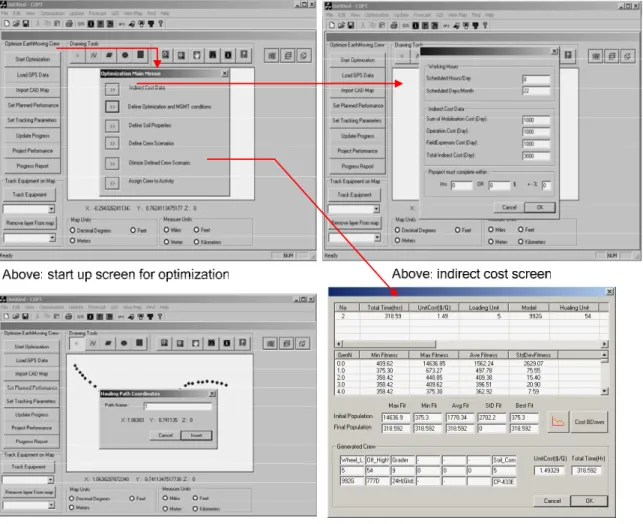Viewport: 643px width, 524px height.
Task: Click >> beside Define Crew Scenarios
Action: click(x=112, y=143)
